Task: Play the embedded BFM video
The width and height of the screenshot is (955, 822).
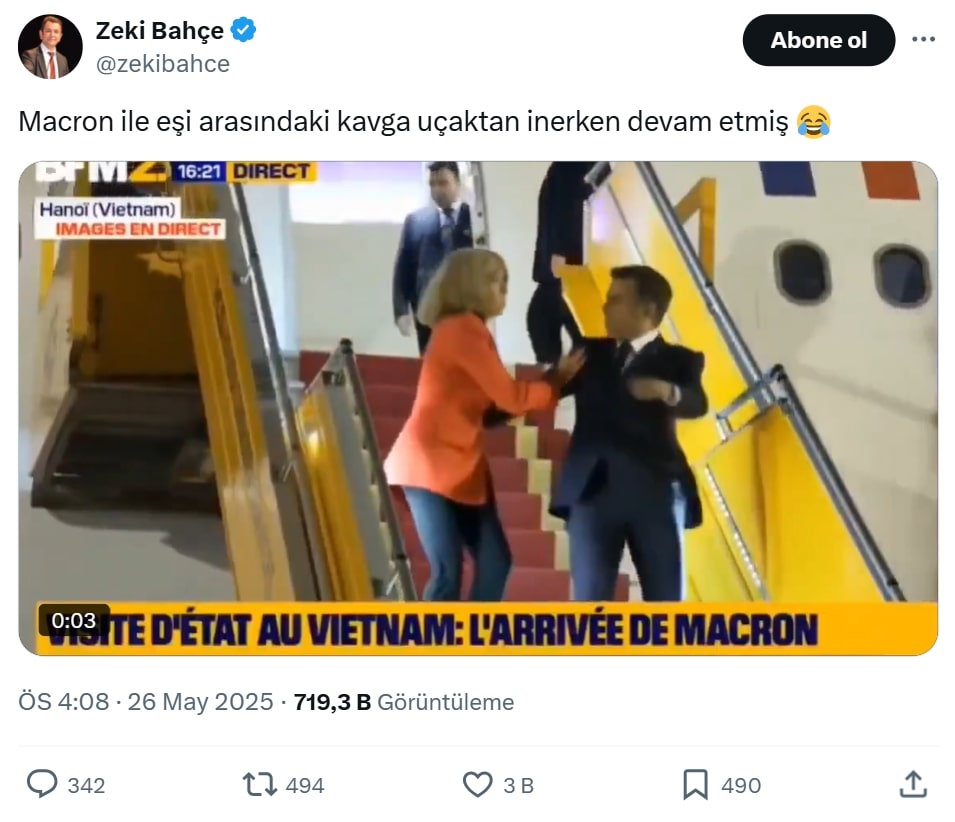Action: [x=478, y=408]
